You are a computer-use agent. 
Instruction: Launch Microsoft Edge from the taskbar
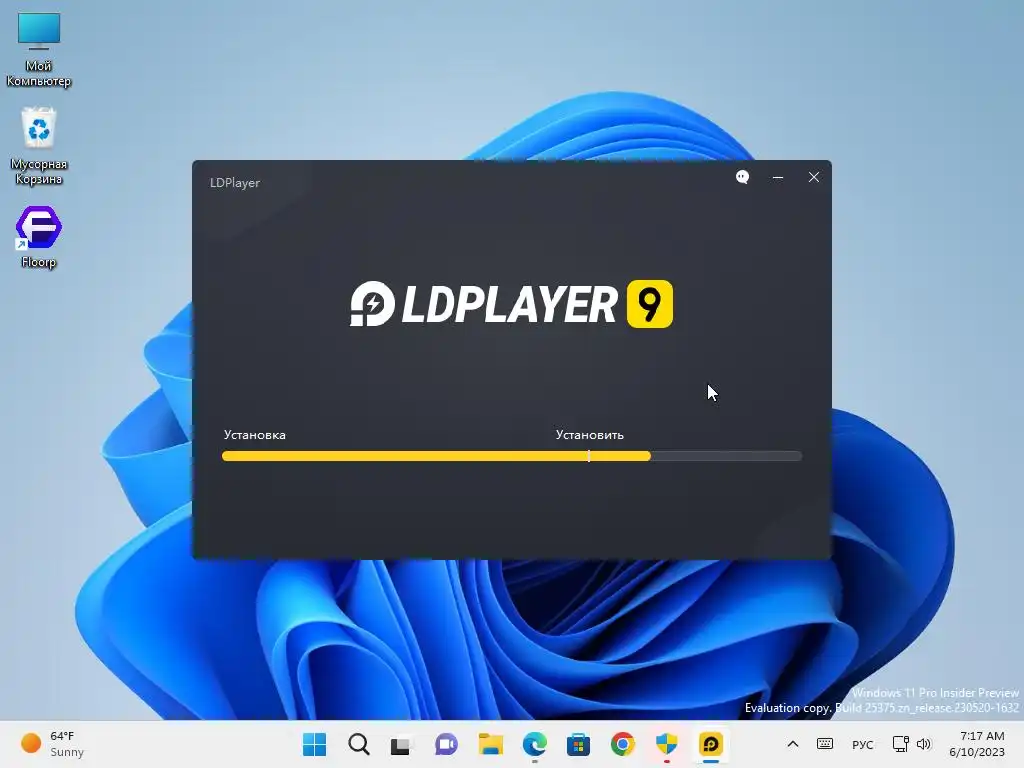click(535, 744)
